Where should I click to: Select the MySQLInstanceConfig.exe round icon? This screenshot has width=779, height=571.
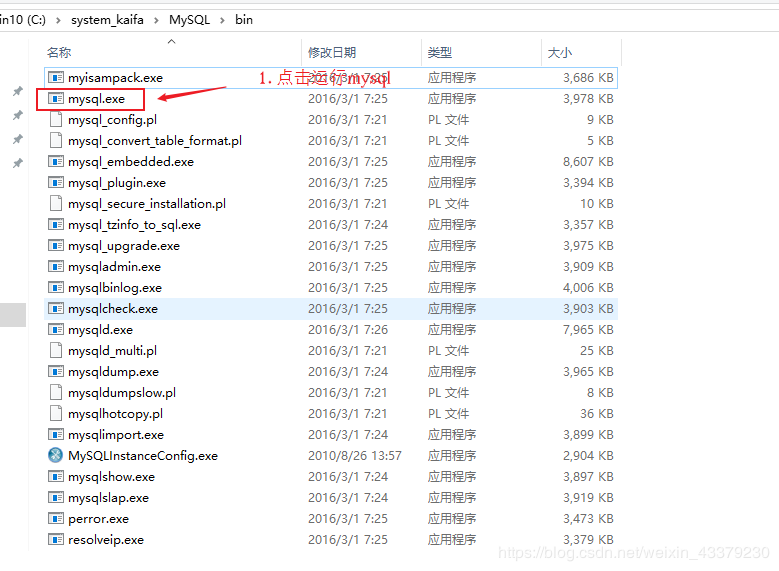coord(56,455)
